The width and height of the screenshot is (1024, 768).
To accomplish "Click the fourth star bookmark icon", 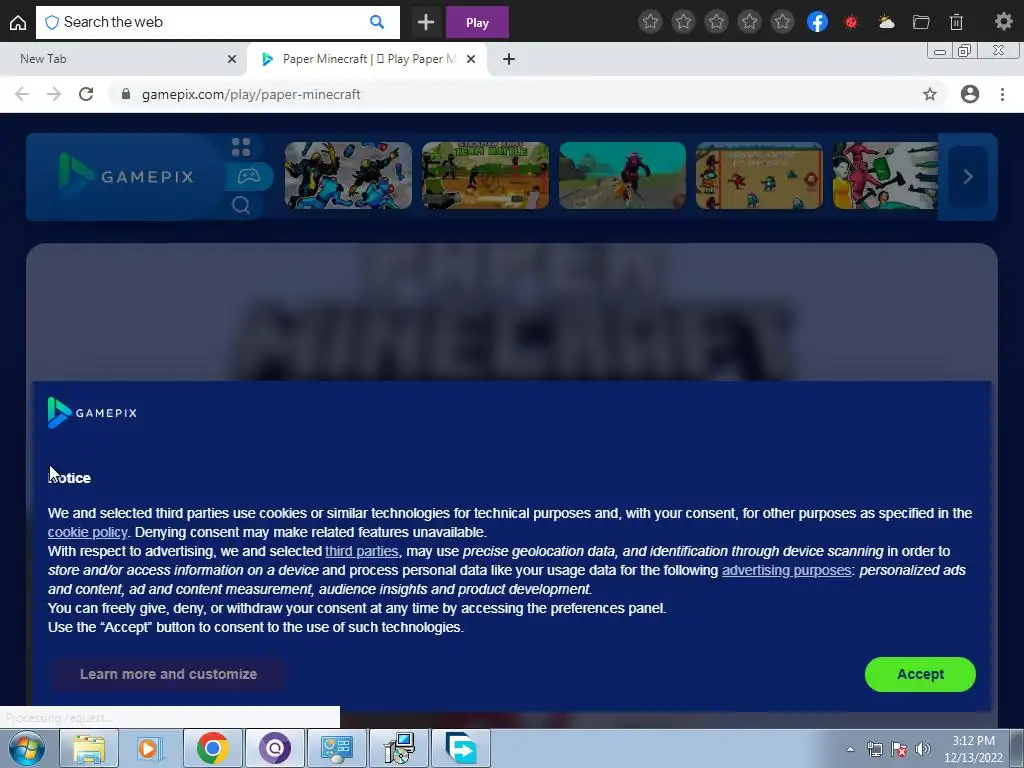I will point(749,22).
